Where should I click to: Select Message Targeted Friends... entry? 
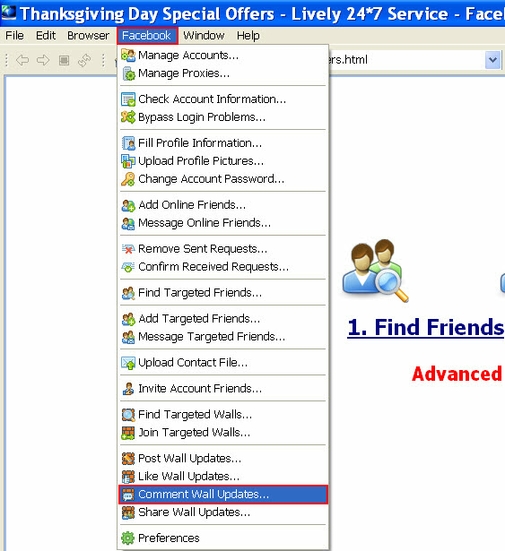tap(223, 337)
